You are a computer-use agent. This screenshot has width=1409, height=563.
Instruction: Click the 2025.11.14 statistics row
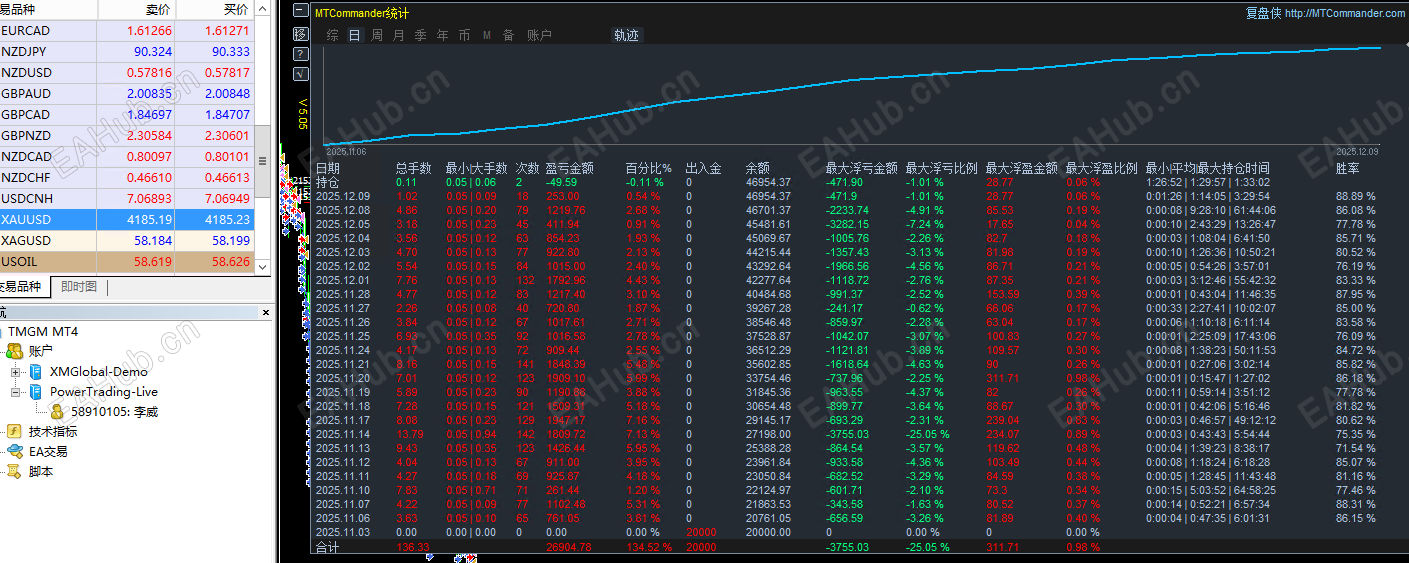click(845, 435)
